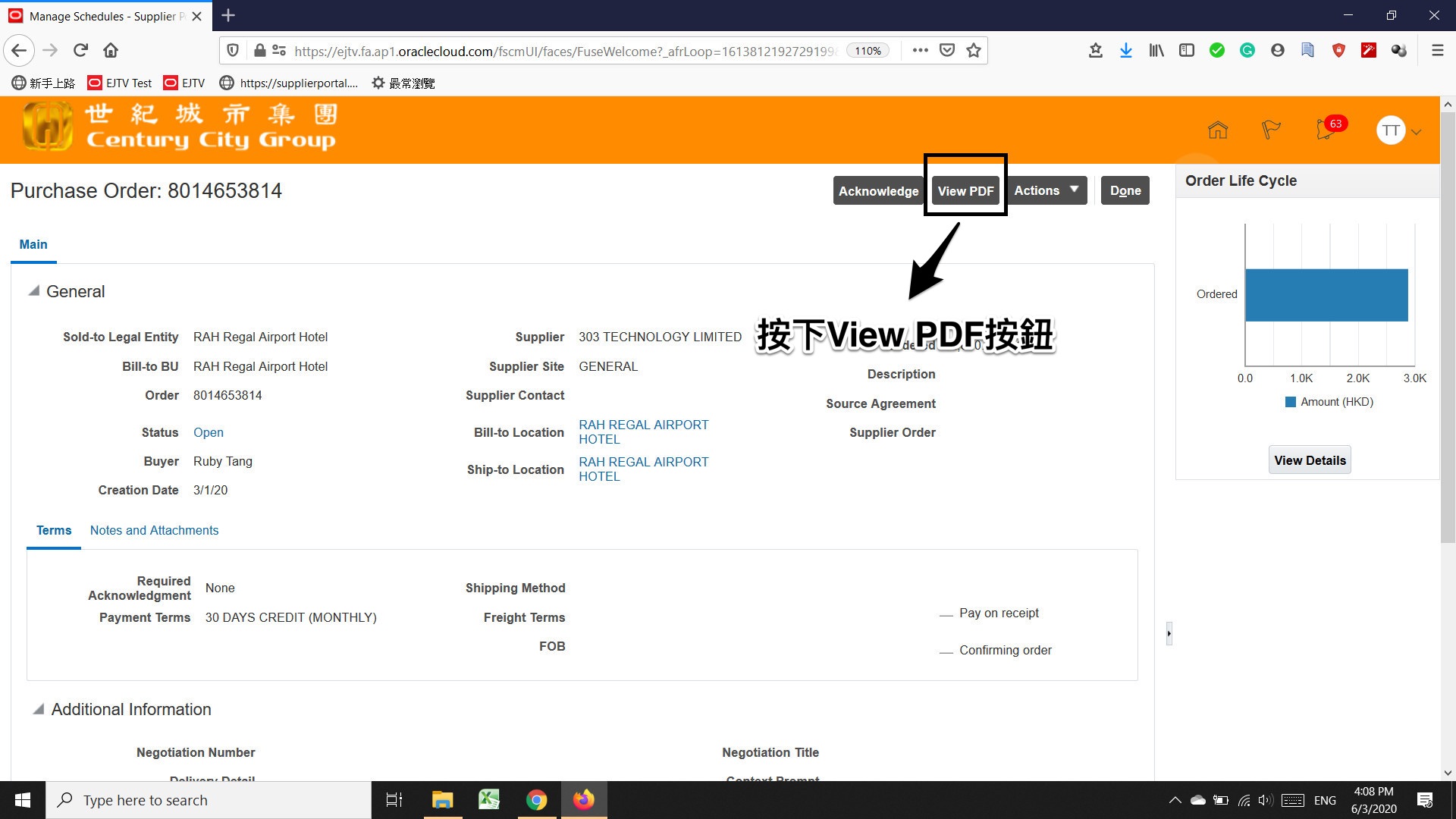
Task: Open the Windows Start menu
Action: (23, 800)
